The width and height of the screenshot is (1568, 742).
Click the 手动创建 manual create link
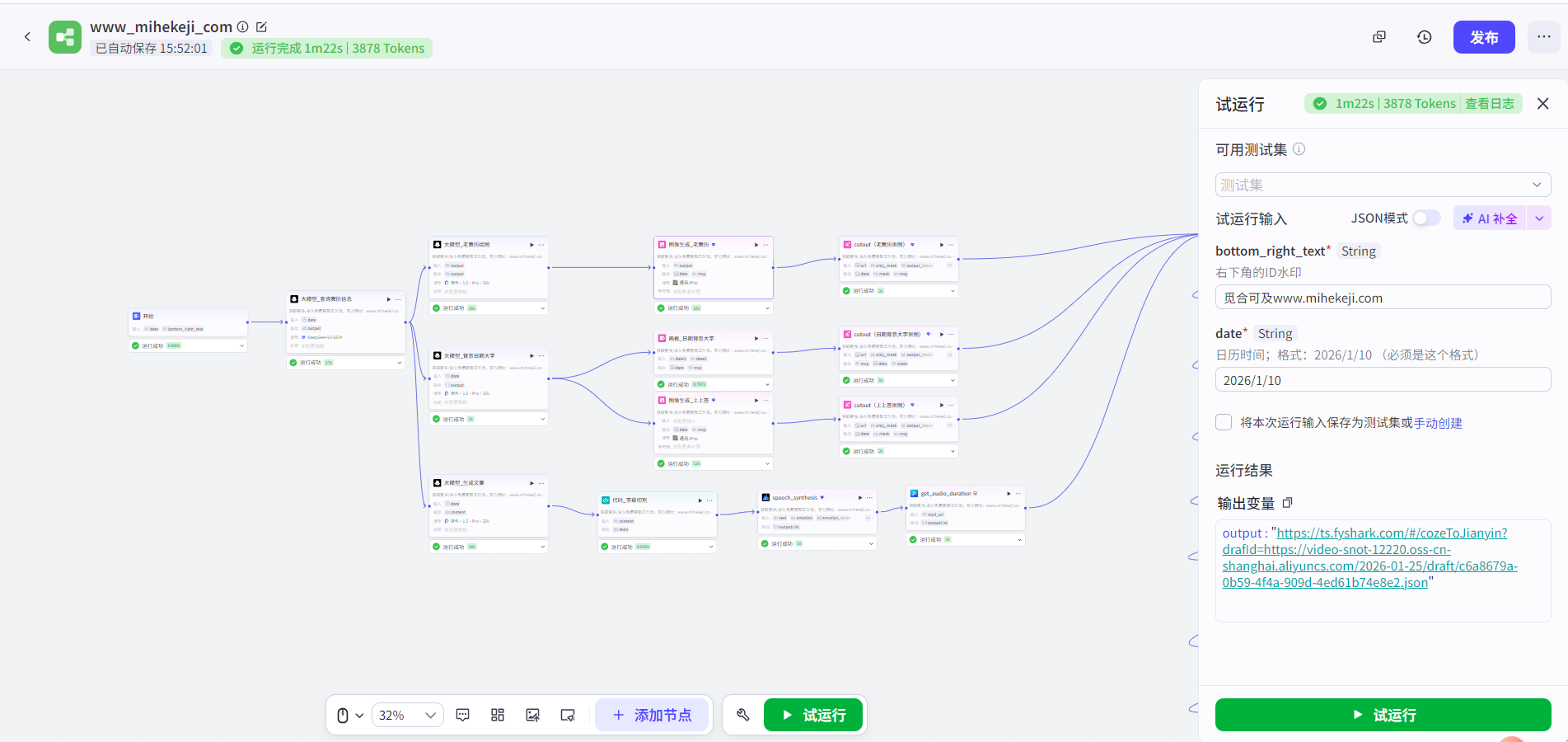[1438, 423]
